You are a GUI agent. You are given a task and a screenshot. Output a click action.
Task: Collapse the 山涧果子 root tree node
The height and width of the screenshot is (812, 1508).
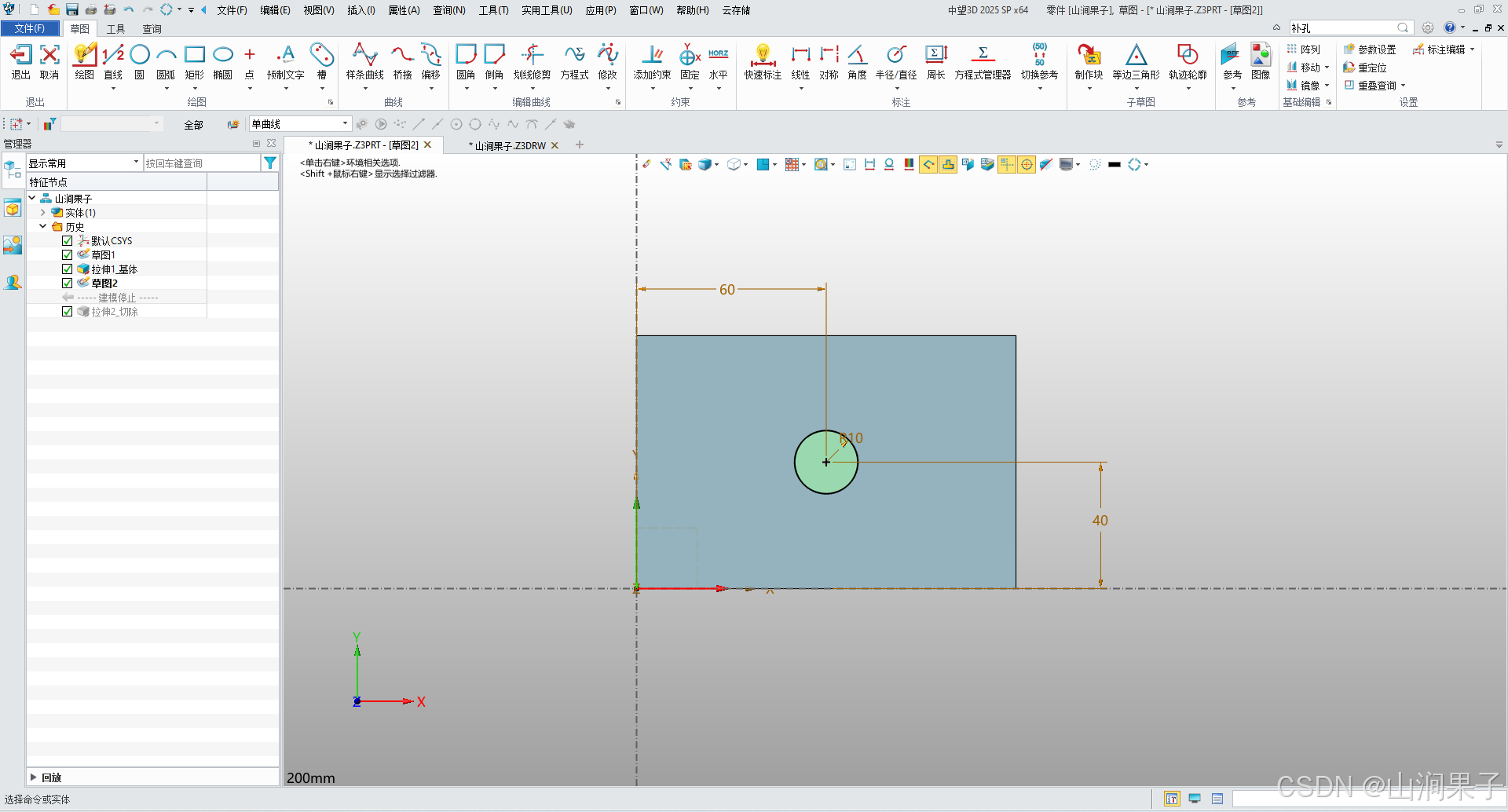[32, 199]
